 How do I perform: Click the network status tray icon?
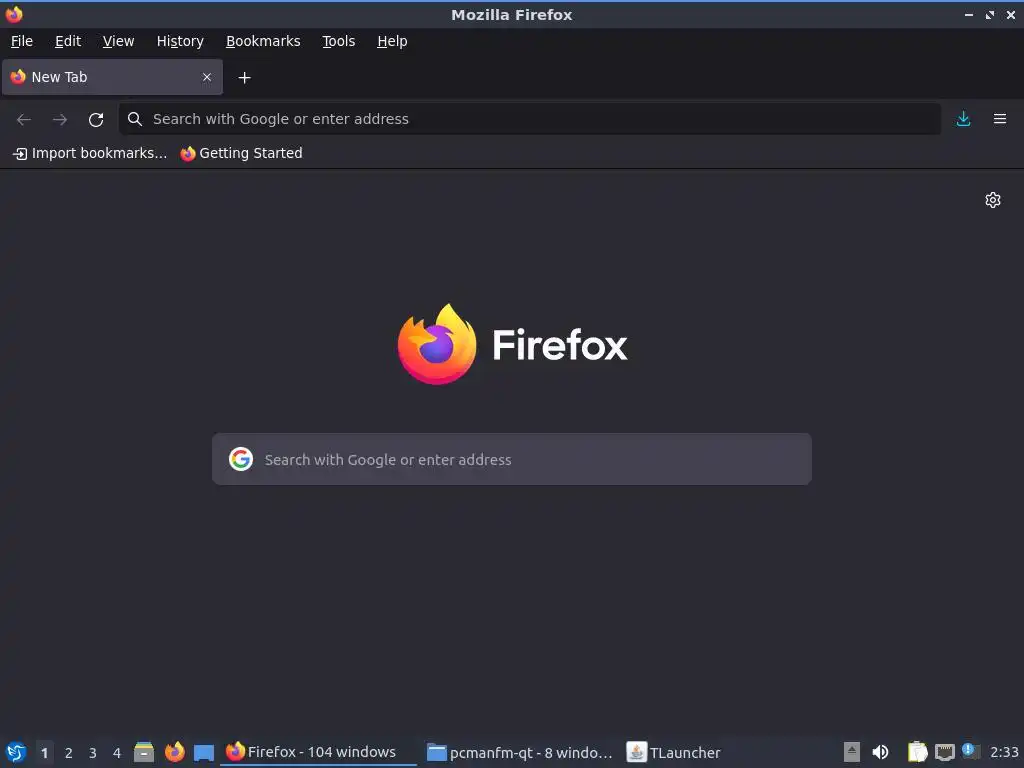point(945,752)
